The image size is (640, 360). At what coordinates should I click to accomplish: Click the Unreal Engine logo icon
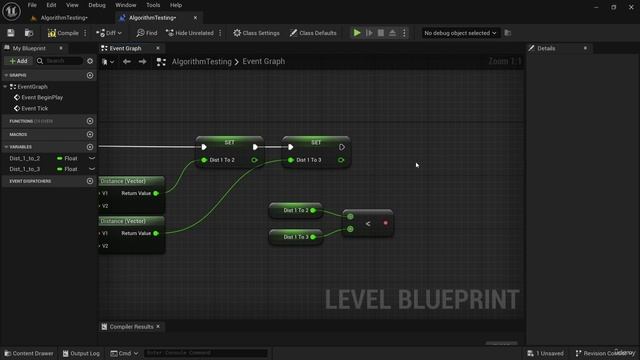point(11,11)
